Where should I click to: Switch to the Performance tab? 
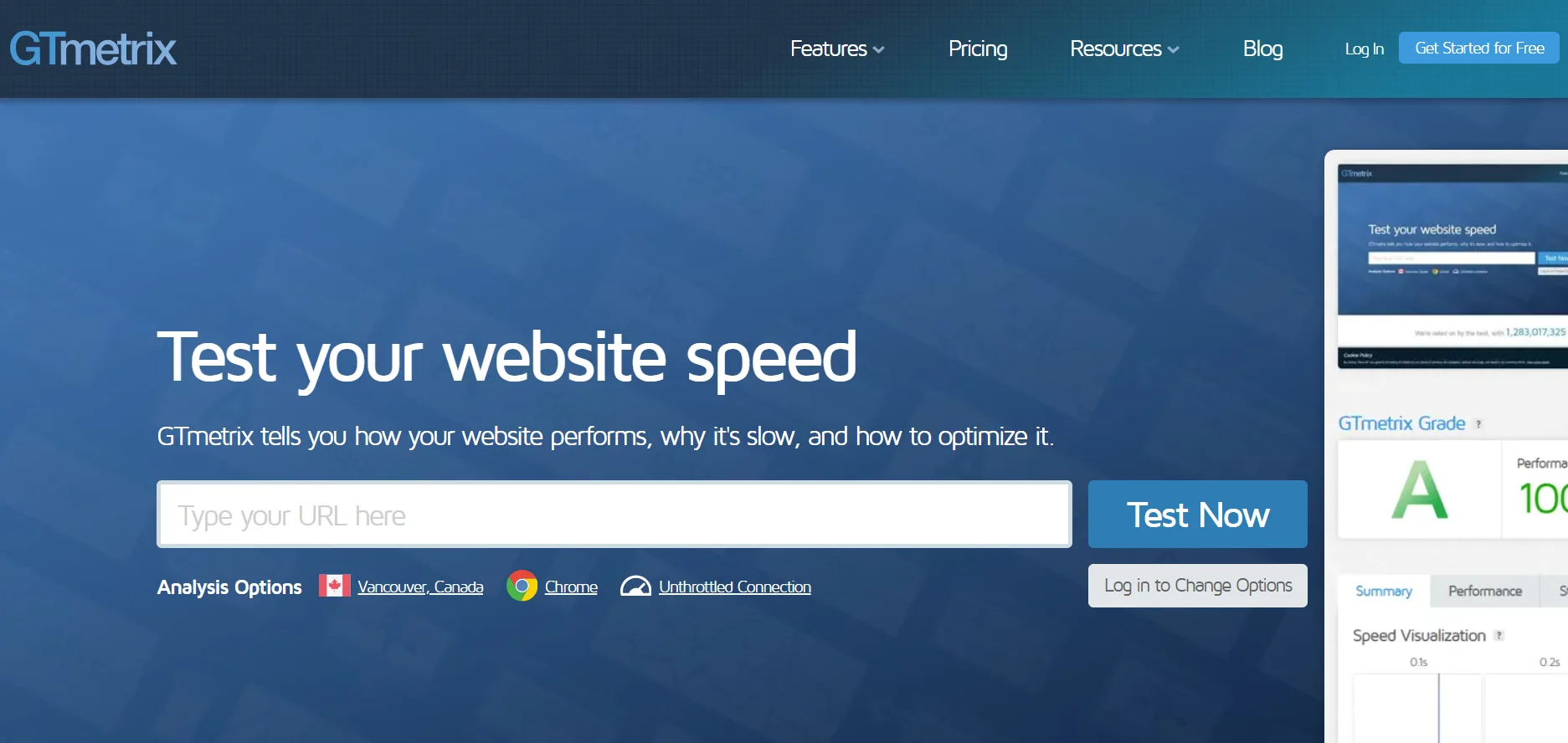click(1484, 592)
